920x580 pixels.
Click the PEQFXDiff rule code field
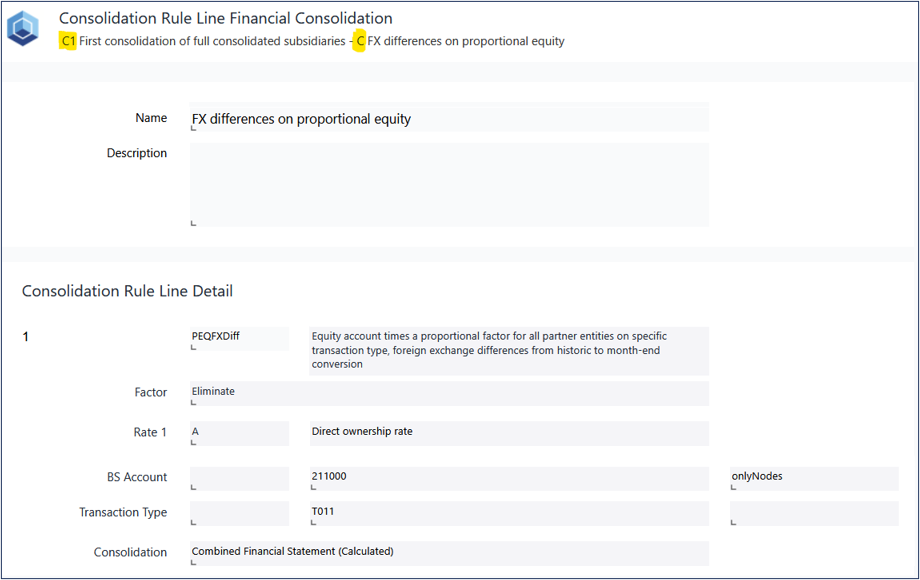click(238, 338)
